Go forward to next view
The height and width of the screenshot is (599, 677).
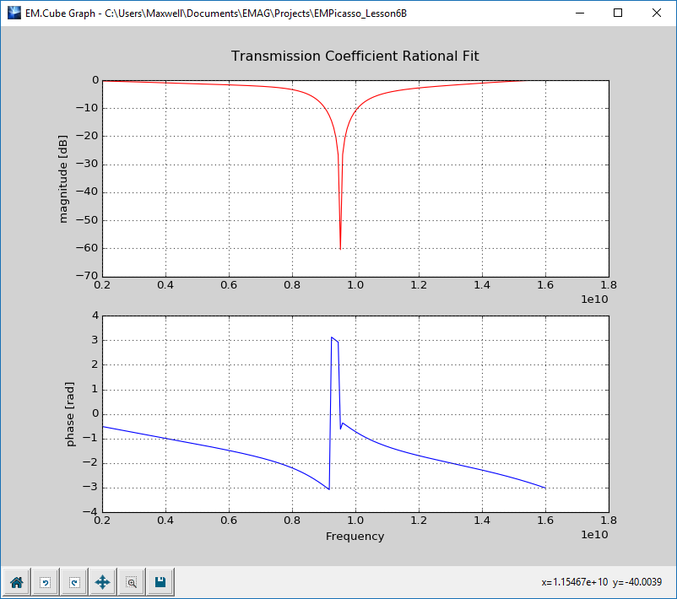tap(74, 583)
